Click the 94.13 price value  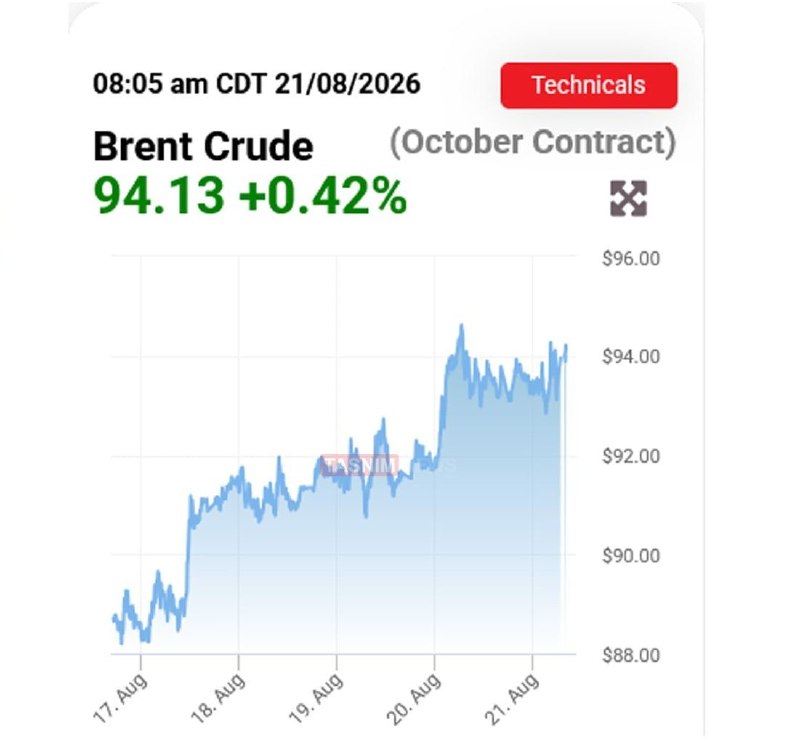point(159,195)
